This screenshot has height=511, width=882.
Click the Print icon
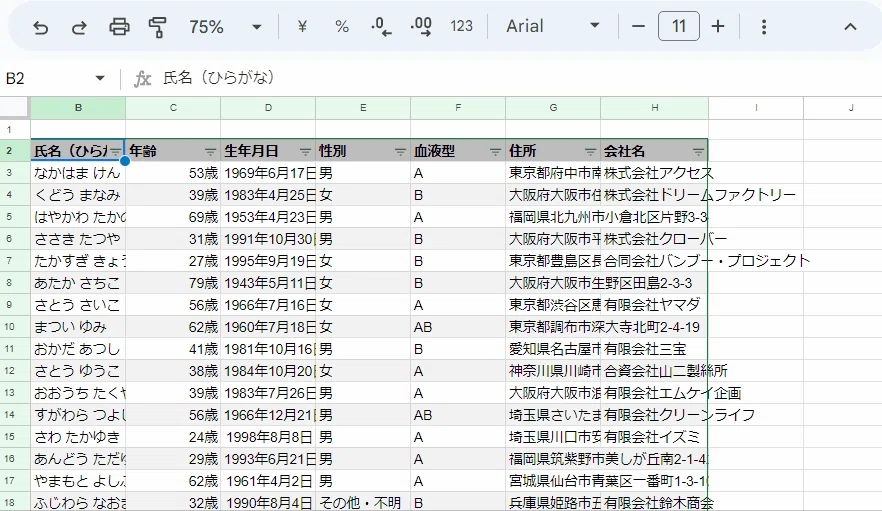119,27
